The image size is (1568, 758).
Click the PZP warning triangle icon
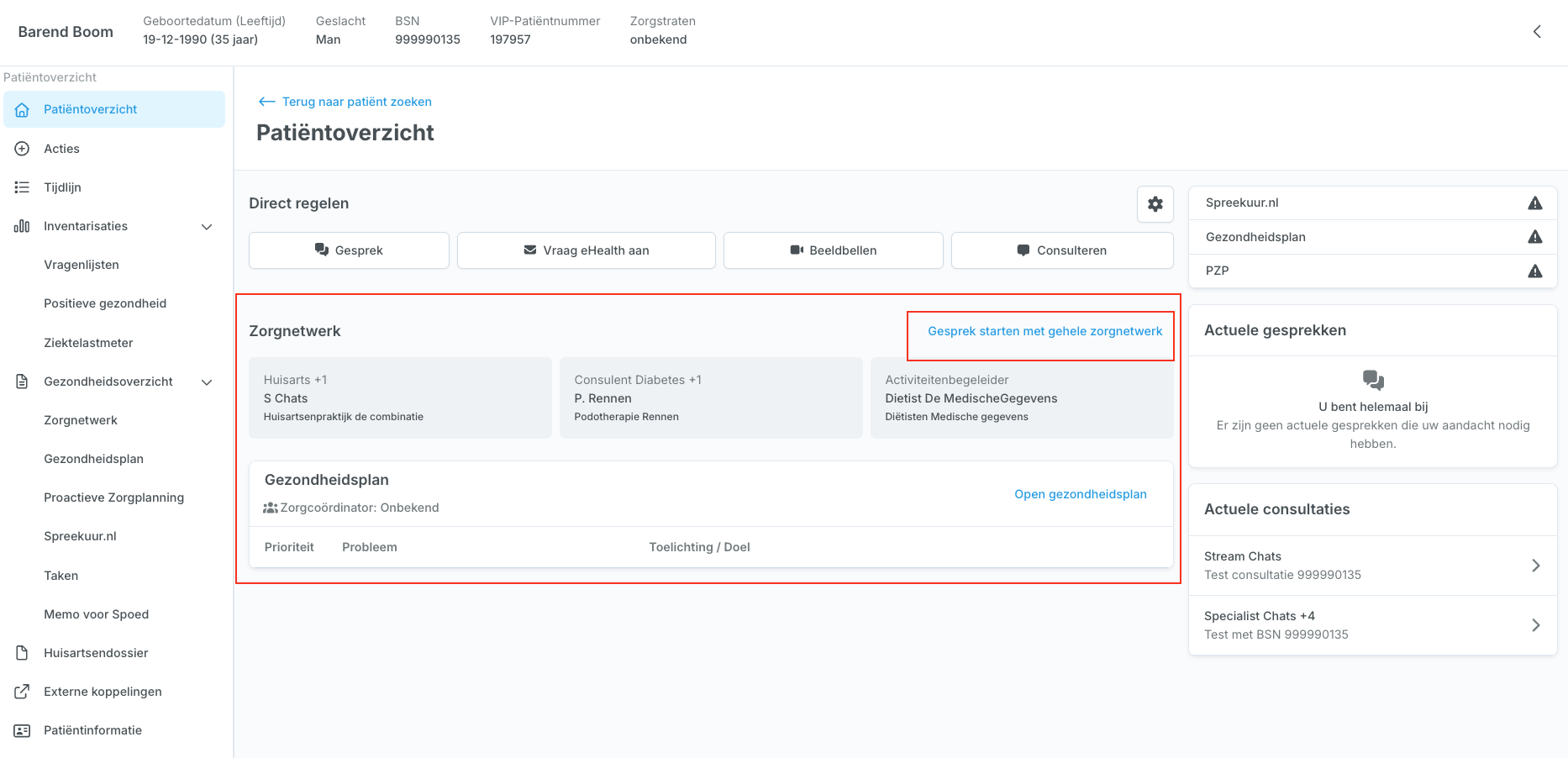pos(1534,271)
